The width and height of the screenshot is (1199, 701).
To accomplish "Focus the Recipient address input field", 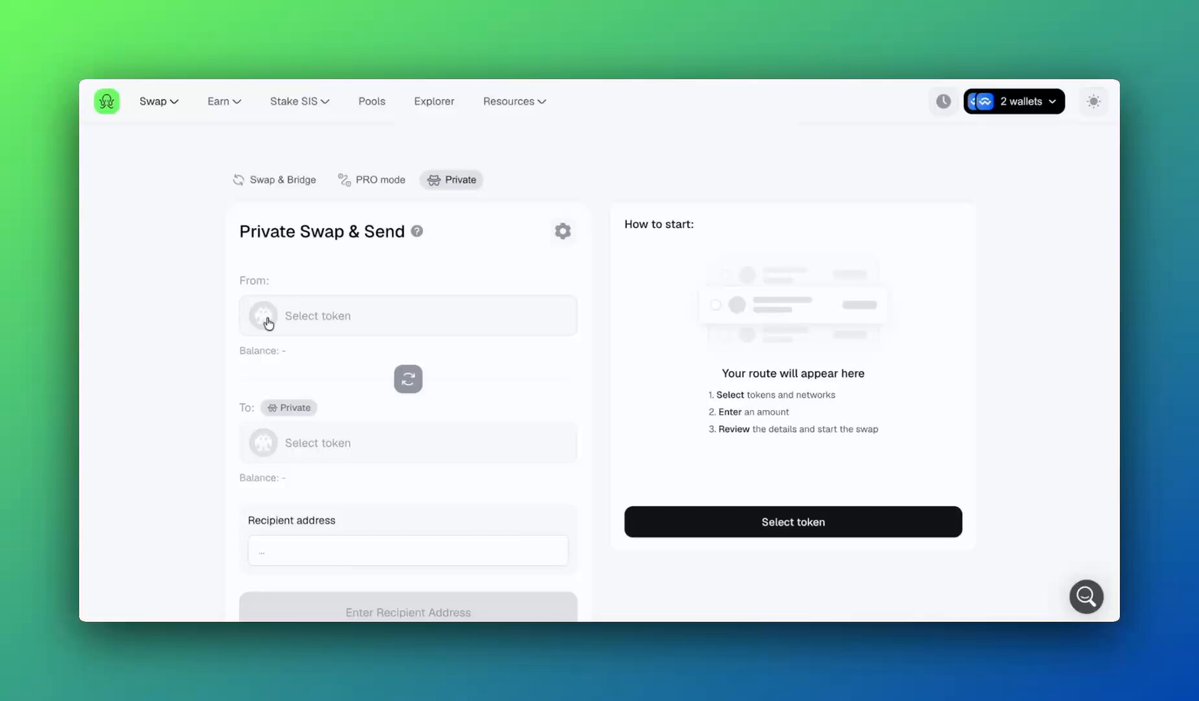I will tap(408, 550).
